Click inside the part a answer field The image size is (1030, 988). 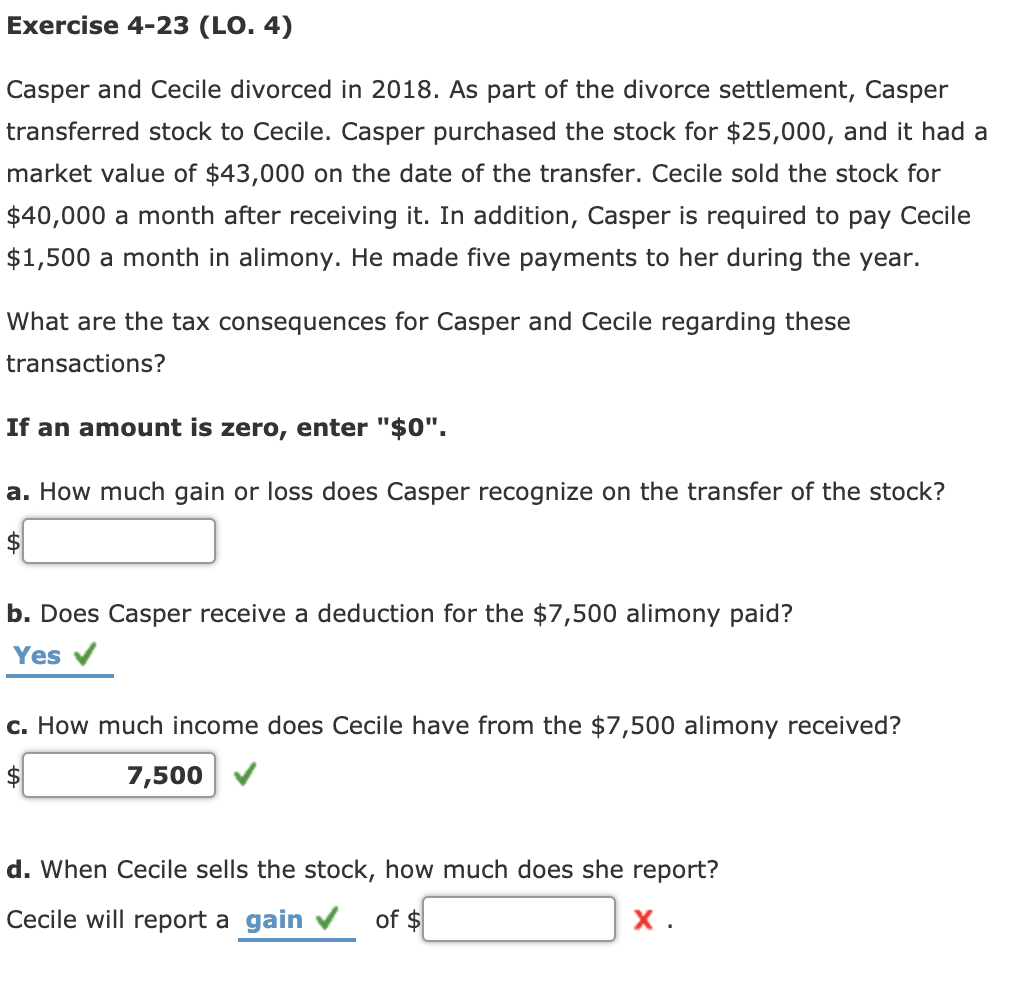pyautogui.click(x=118, y=541)
